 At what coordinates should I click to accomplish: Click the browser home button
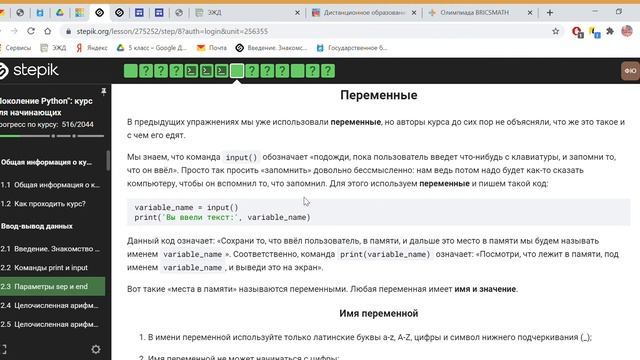point(48,31)
